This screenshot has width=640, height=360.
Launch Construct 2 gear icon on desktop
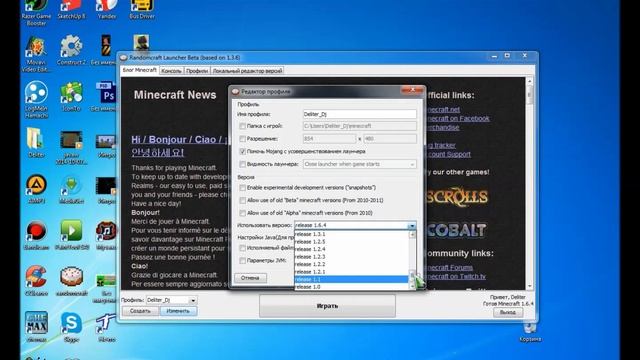click(x=71, y=51)
